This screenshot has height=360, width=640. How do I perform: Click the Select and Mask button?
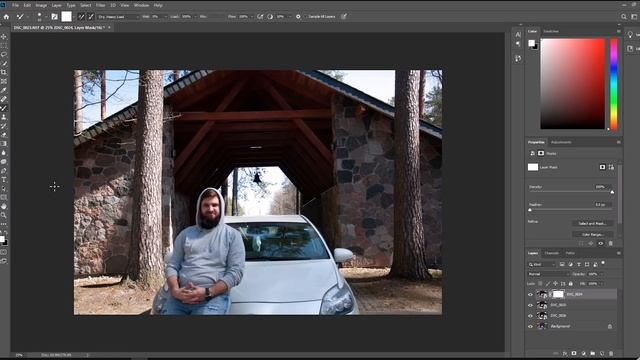(x=592, y=224)
